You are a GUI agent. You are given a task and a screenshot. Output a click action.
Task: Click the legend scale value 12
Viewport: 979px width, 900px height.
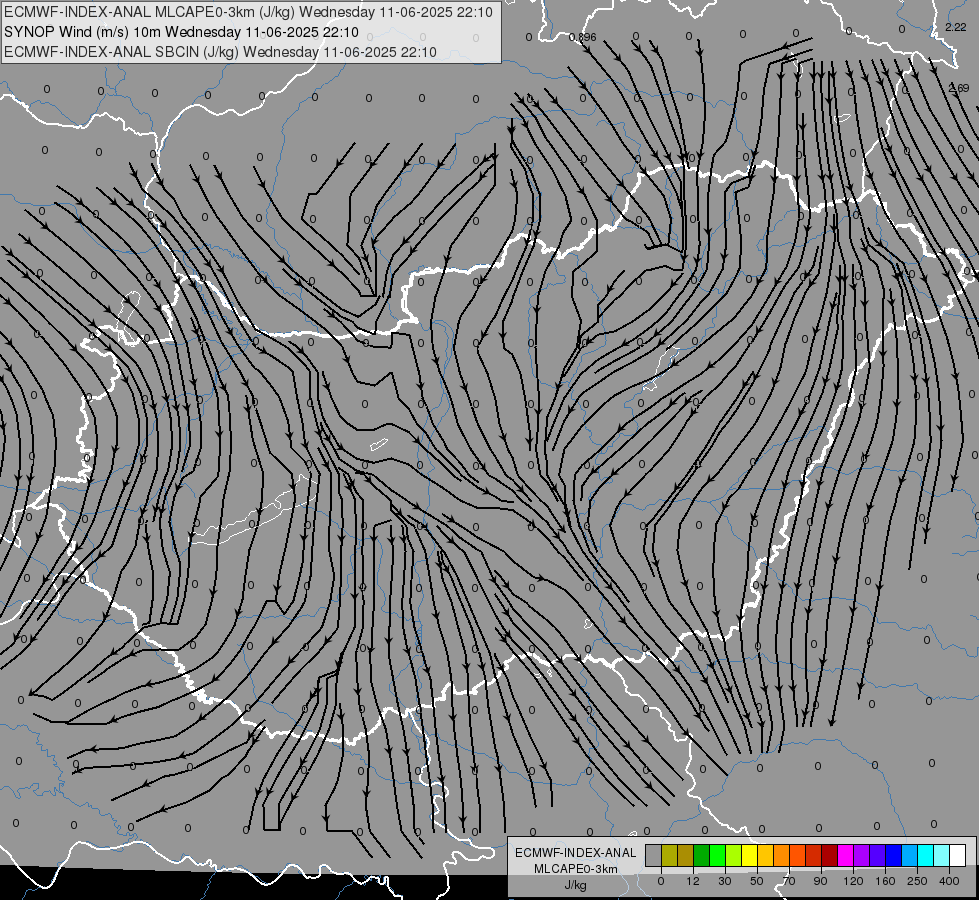pyautogui.click(x=693, y=881)
